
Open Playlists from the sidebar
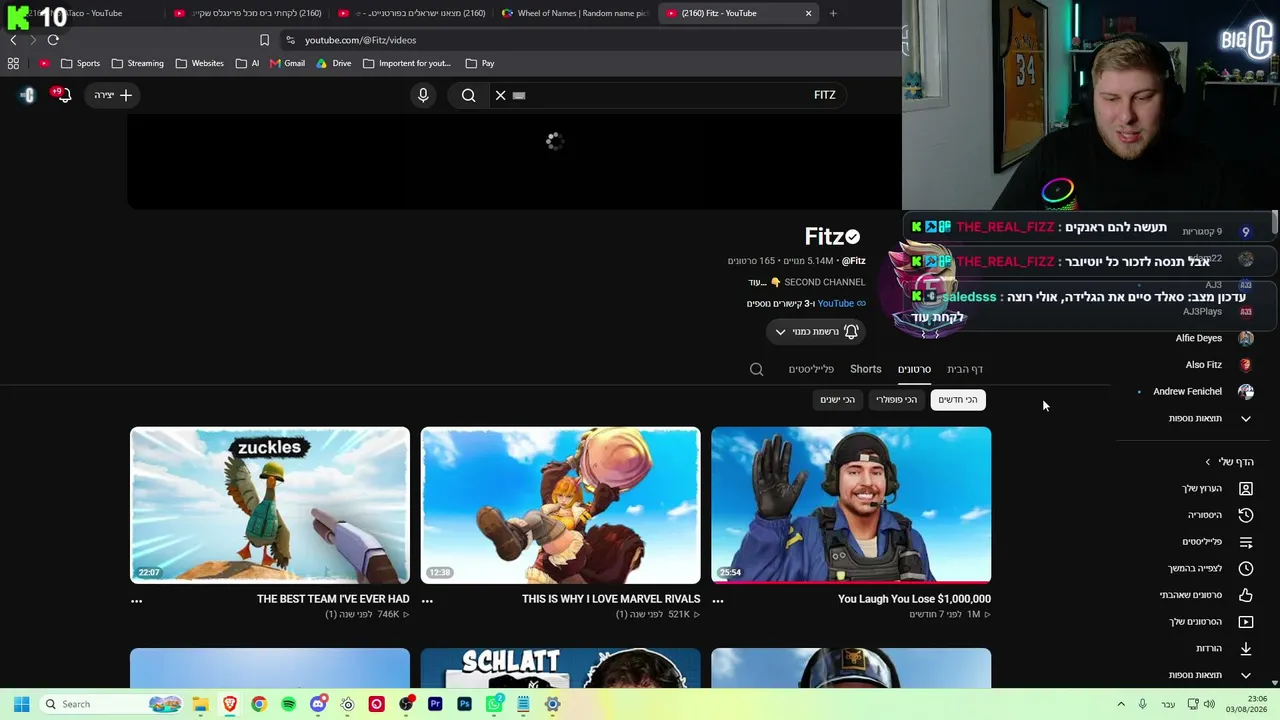pyautogui.click(x=1217, y=542)
